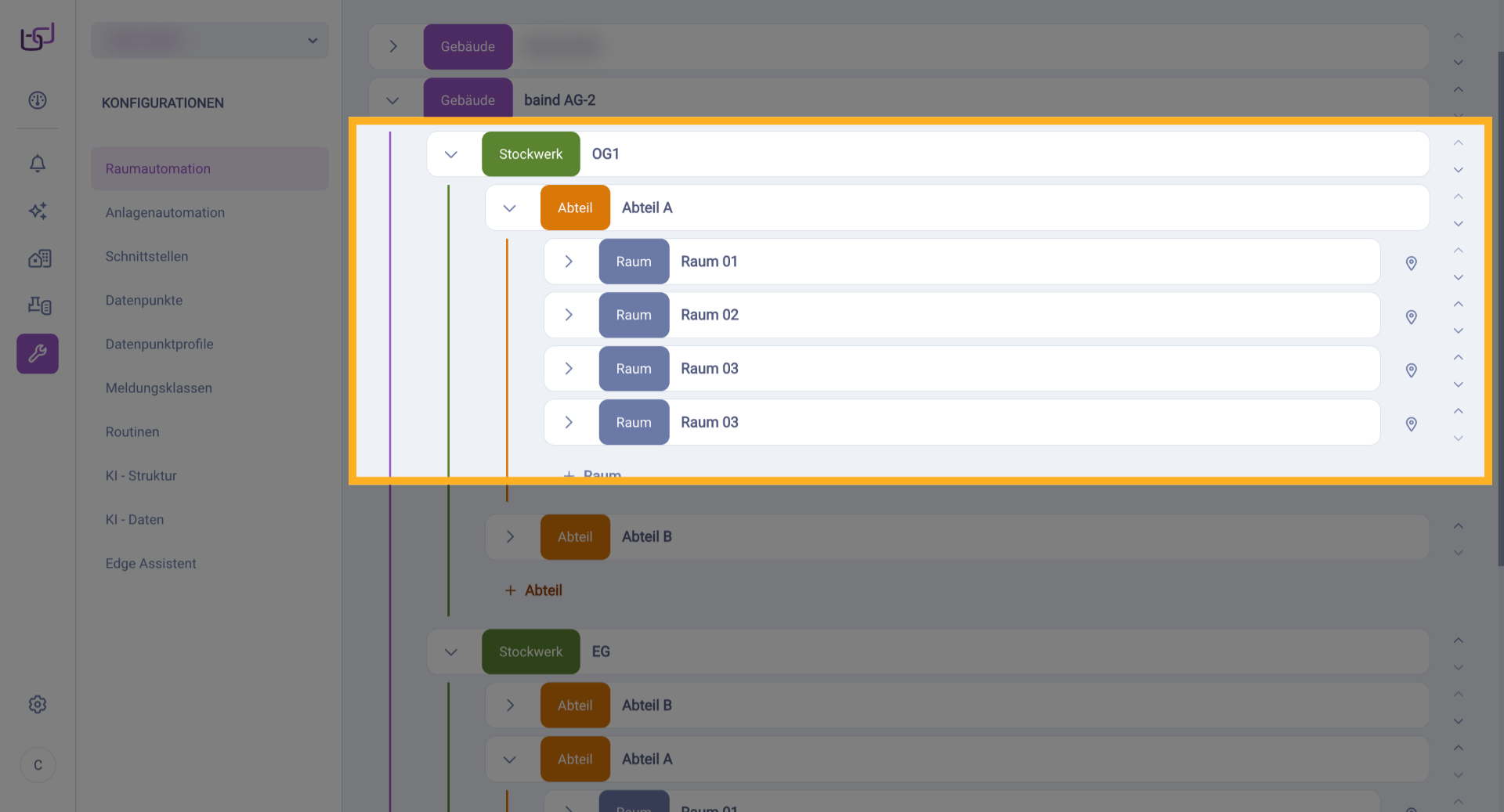Click the wrench configuration icon

pos(38,354)
